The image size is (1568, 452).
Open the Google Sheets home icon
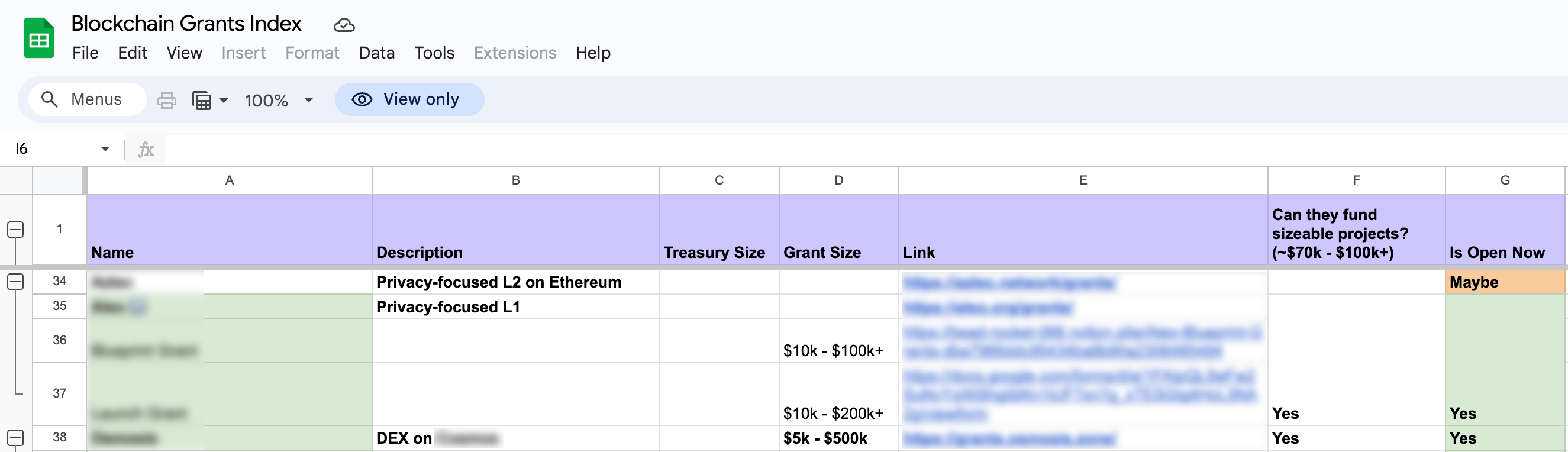pos(39,38)
